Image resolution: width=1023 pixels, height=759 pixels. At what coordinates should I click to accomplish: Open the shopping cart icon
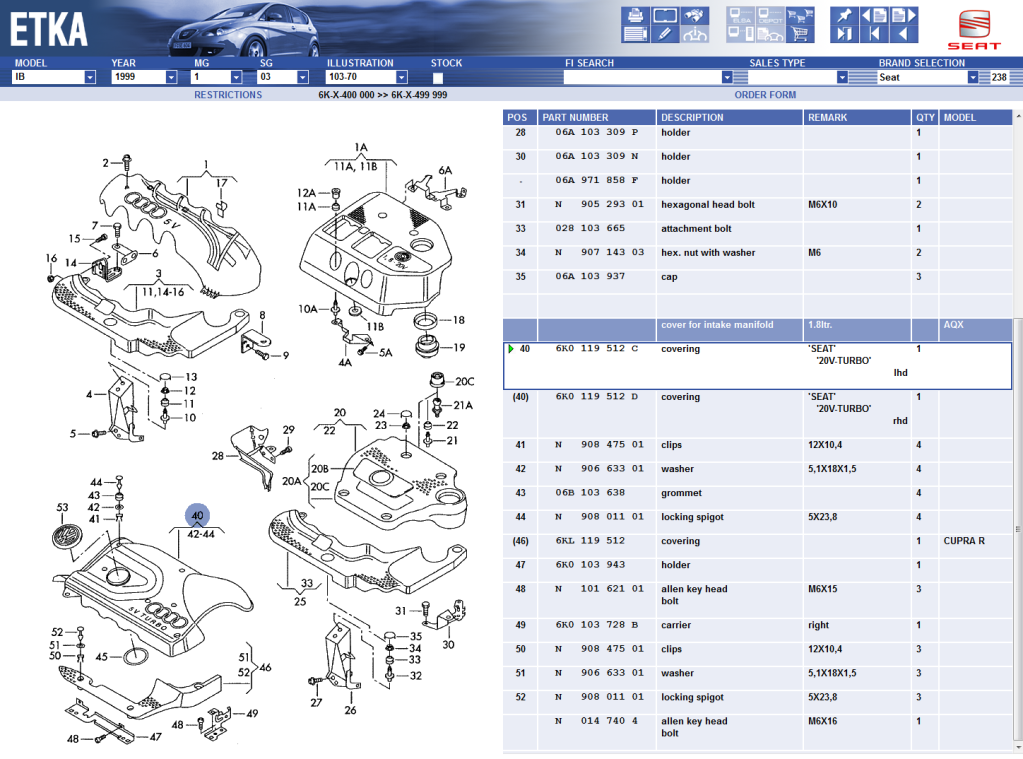click(799, 35)
